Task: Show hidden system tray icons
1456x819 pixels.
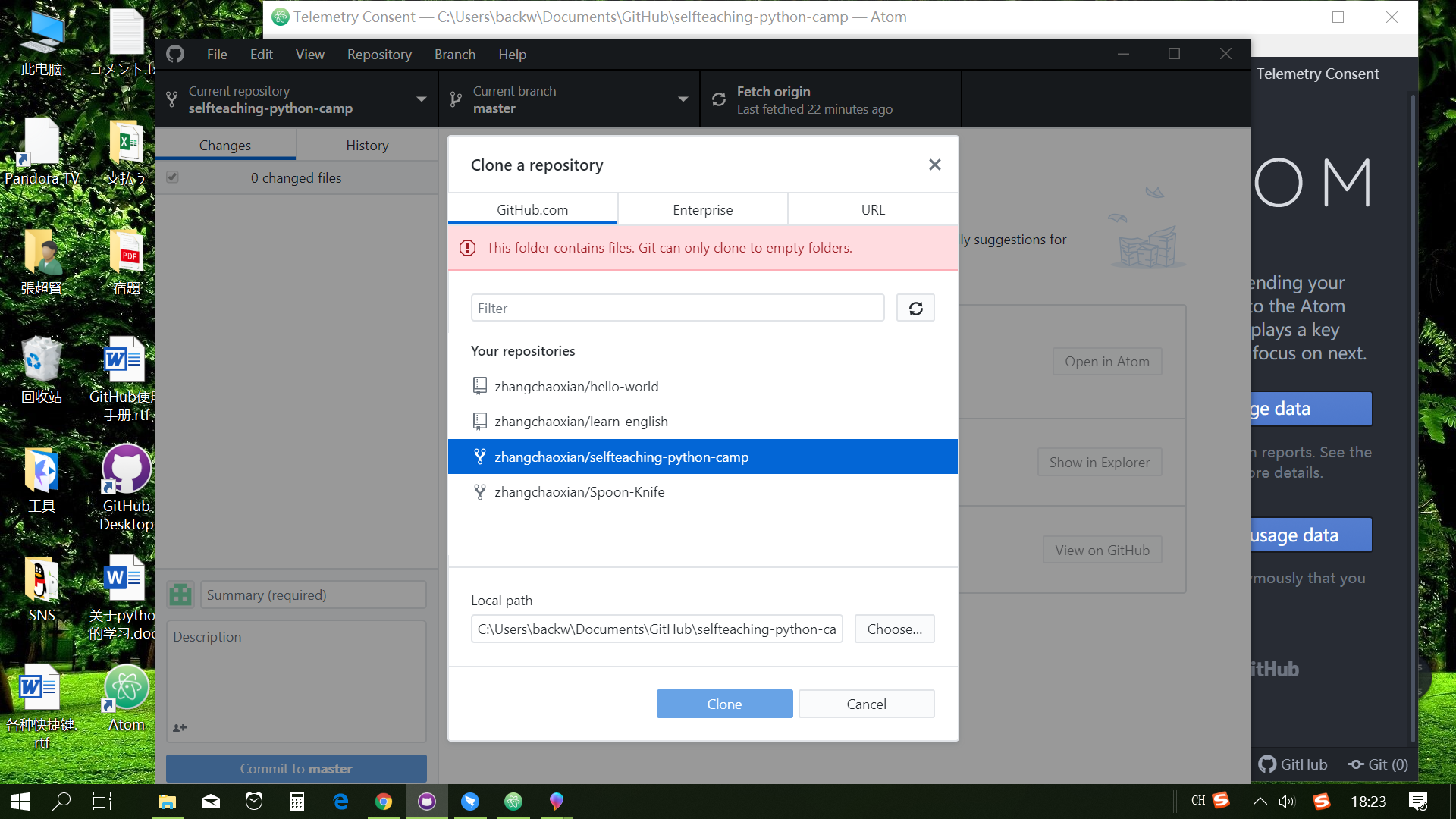Action: [1260, 802]
